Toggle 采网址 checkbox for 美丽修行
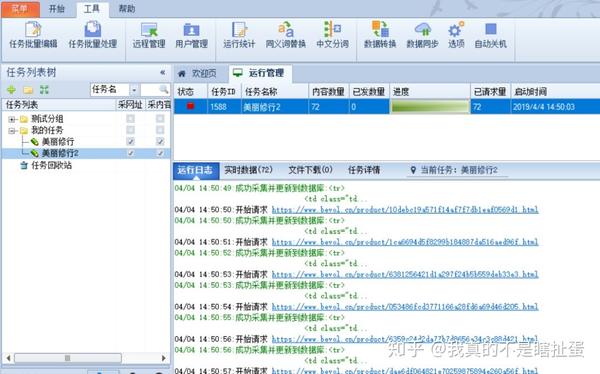This screenshot has height=374, width=600. tap(130, 142)
